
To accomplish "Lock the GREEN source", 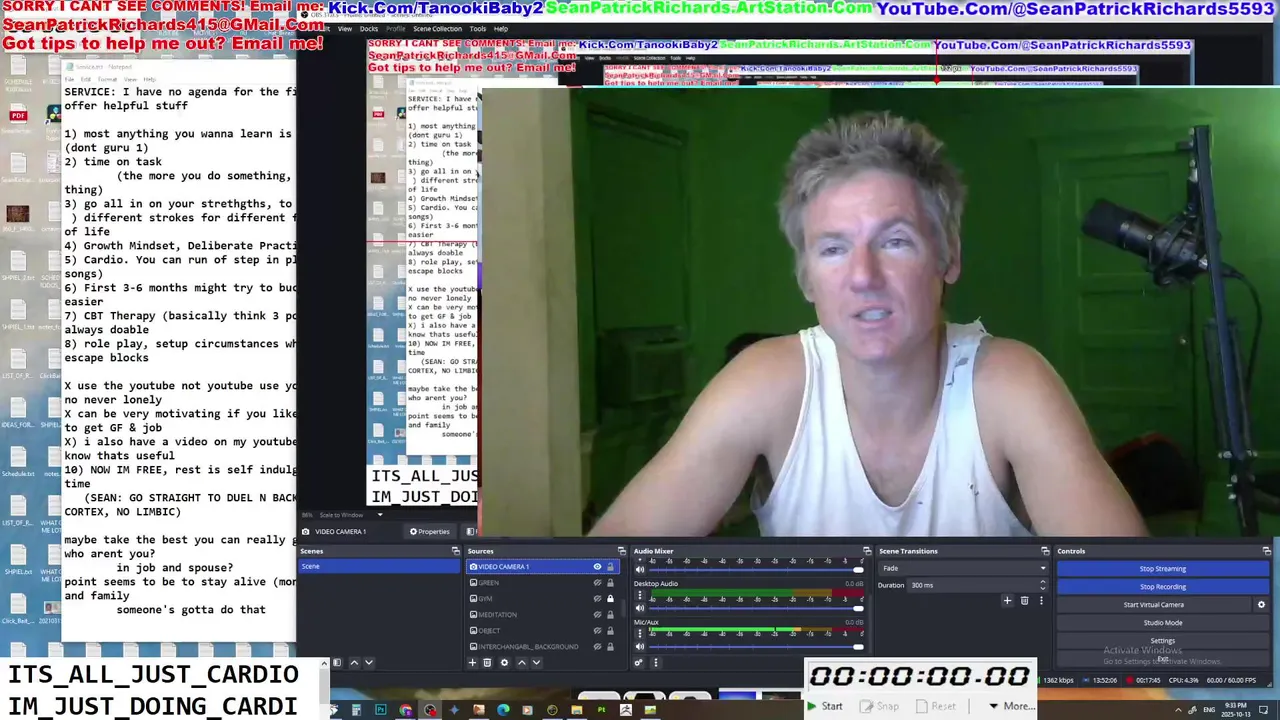I will click(610, 583).
